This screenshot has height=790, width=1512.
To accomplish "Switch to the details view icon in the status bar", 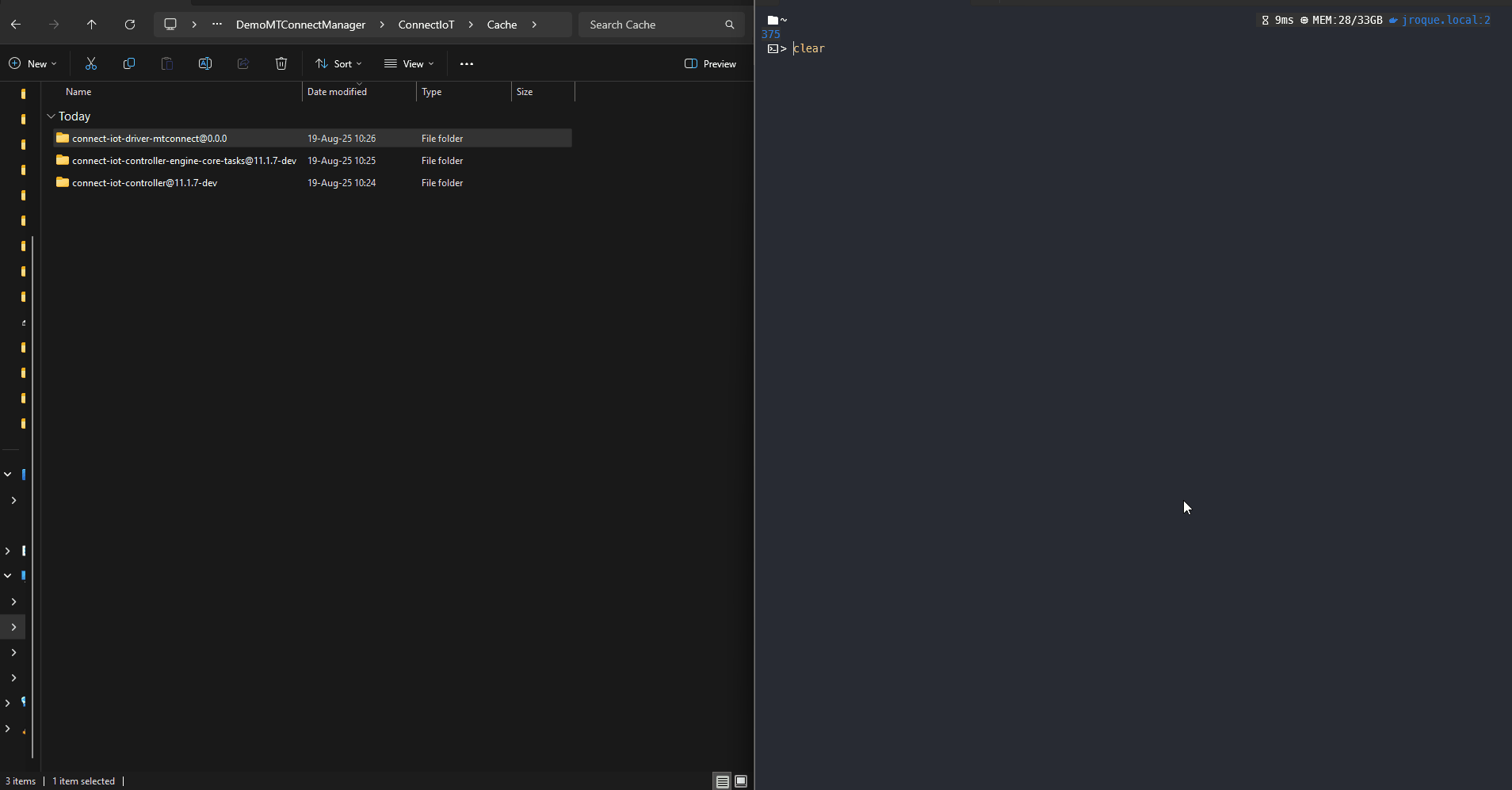I will point(722,781).
